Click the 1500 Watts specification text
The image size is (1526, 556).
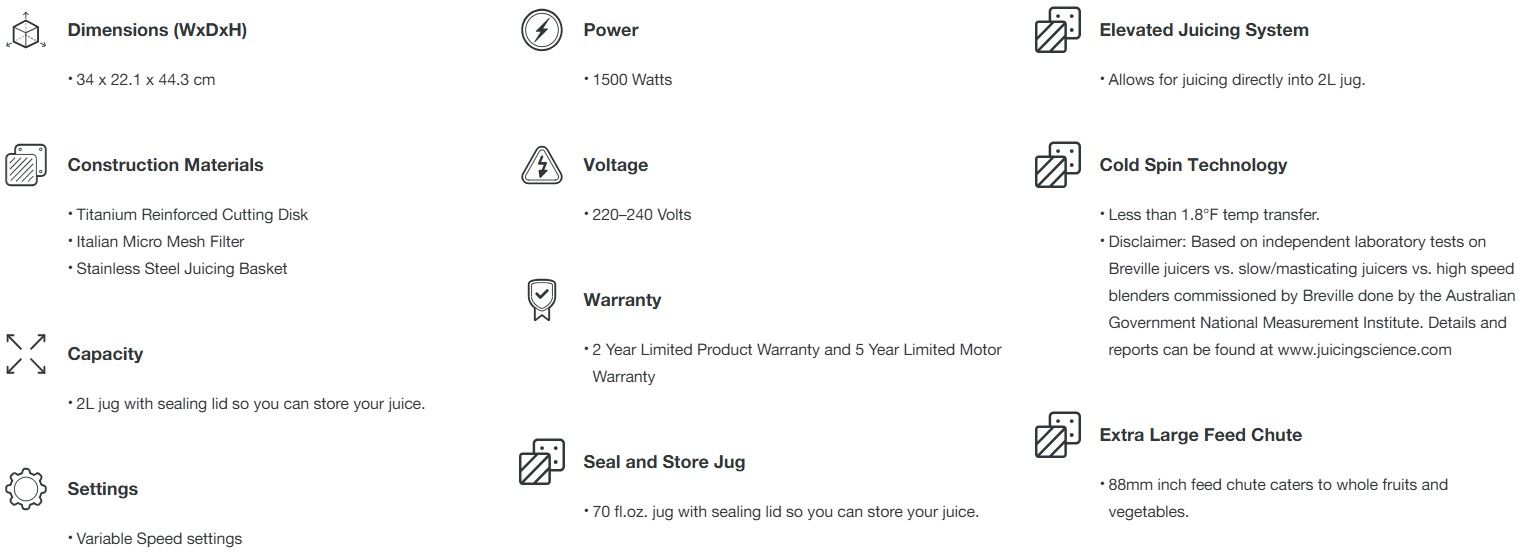[x=632, y=79]
